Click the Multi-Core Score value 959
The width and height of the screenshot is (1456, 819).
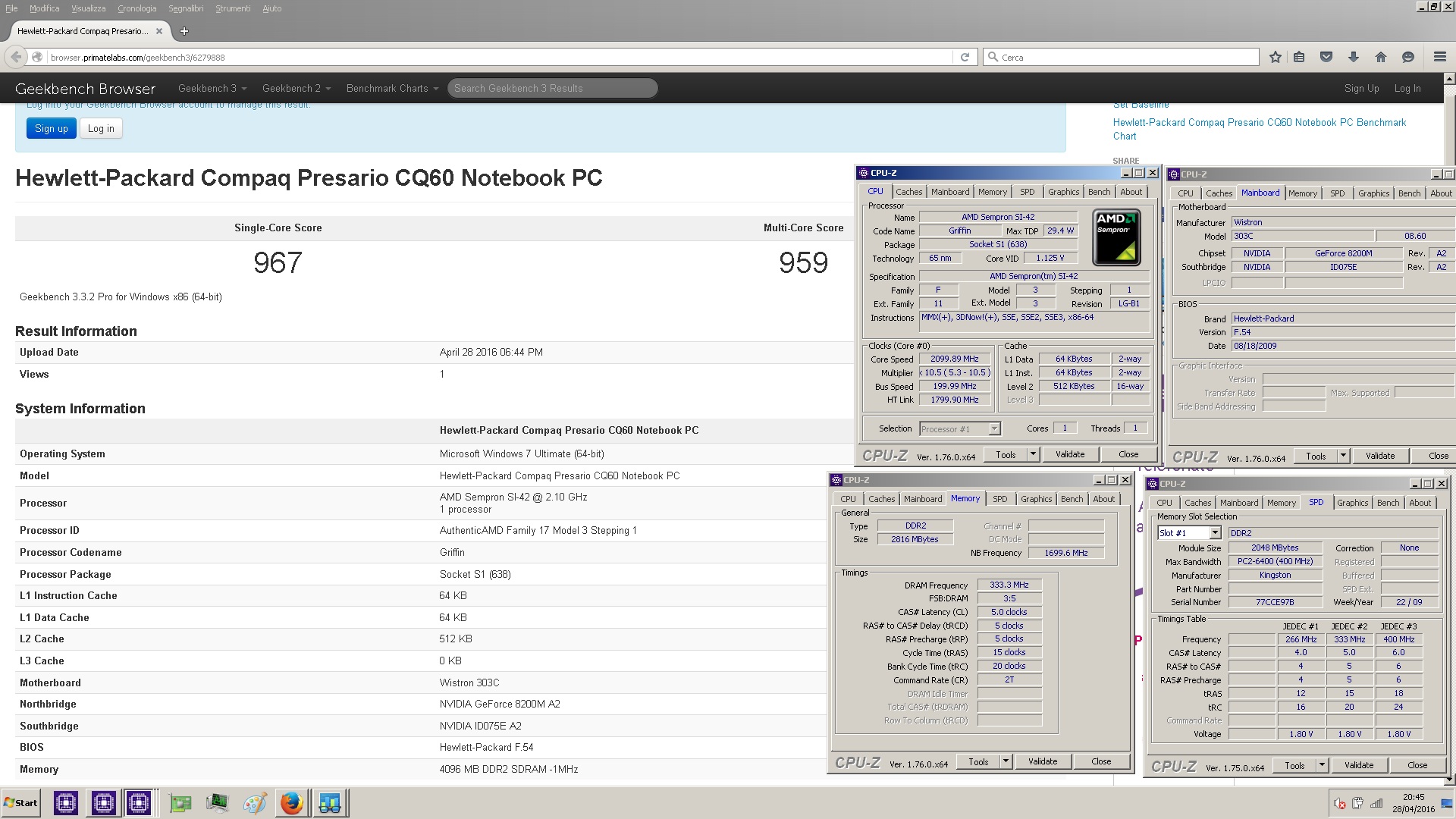(x=803, y=262)
